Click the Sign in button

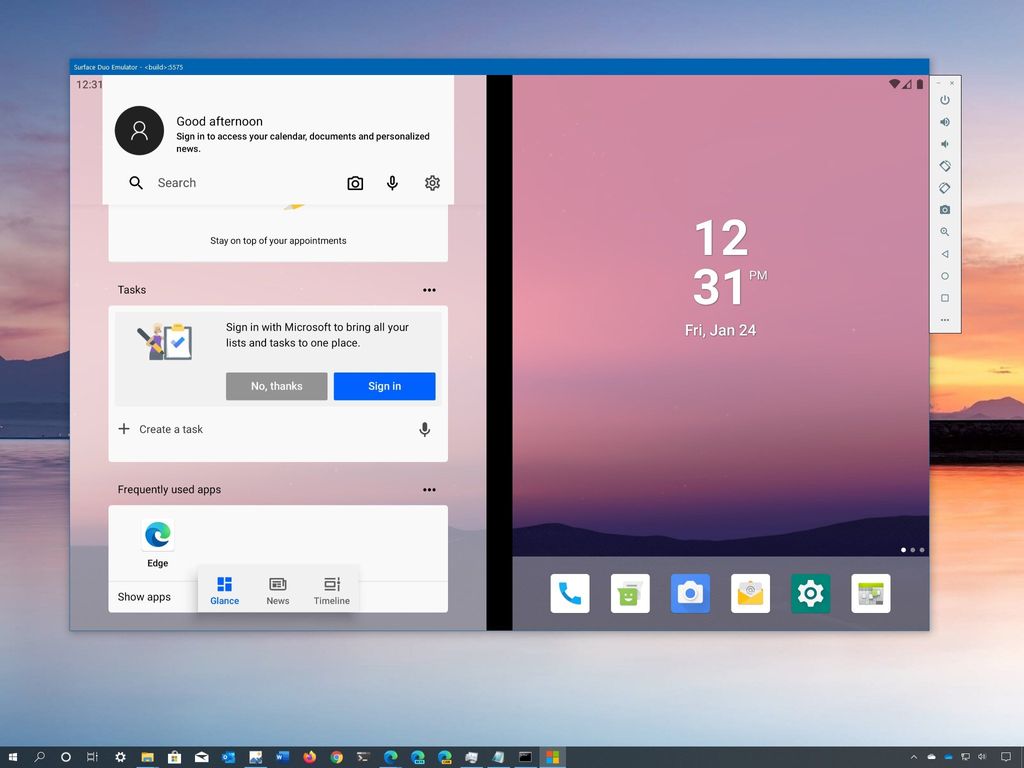click(x=384, y=386)
